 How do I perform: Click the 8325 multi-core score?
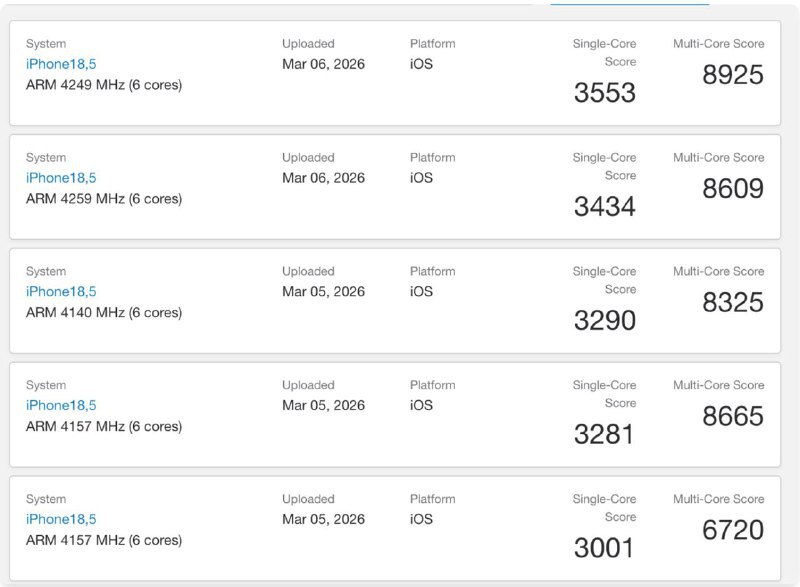[x=733, y=303]
